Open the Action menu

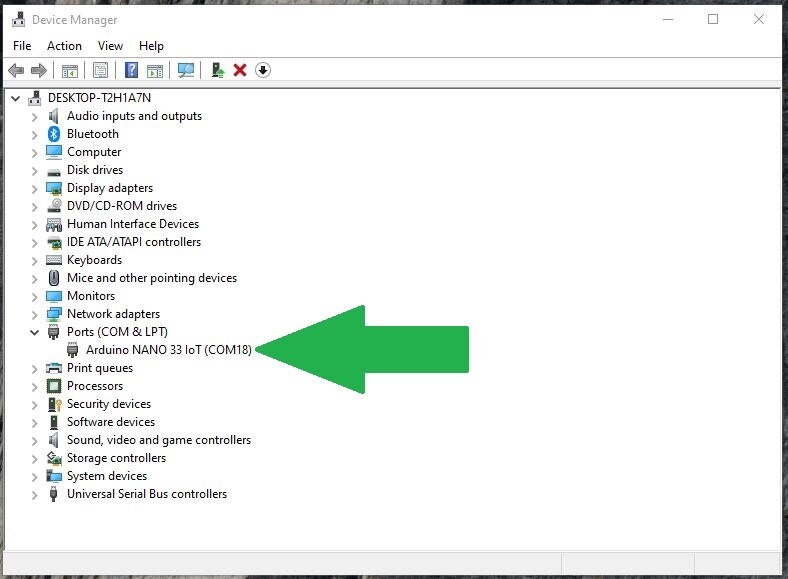pyautogui.click(x=64, y=46)
